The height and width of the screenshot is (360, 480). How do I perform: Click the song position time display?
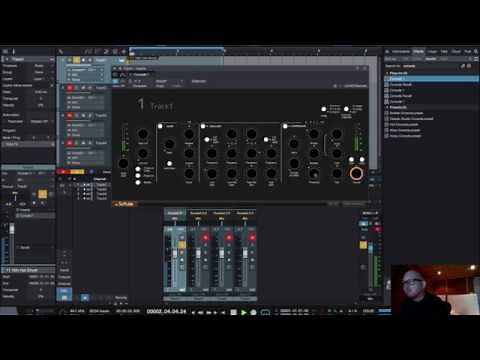point(167,311)
